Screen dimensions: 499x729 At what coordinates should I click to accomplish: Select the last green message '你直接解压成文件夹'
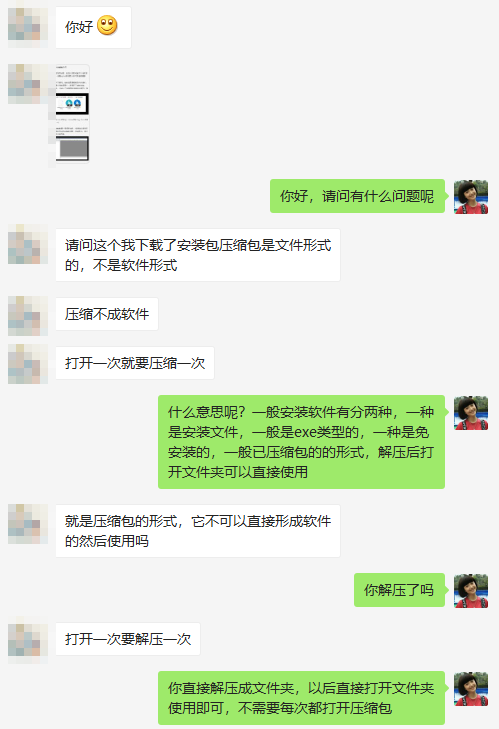[x=301, y=698]
